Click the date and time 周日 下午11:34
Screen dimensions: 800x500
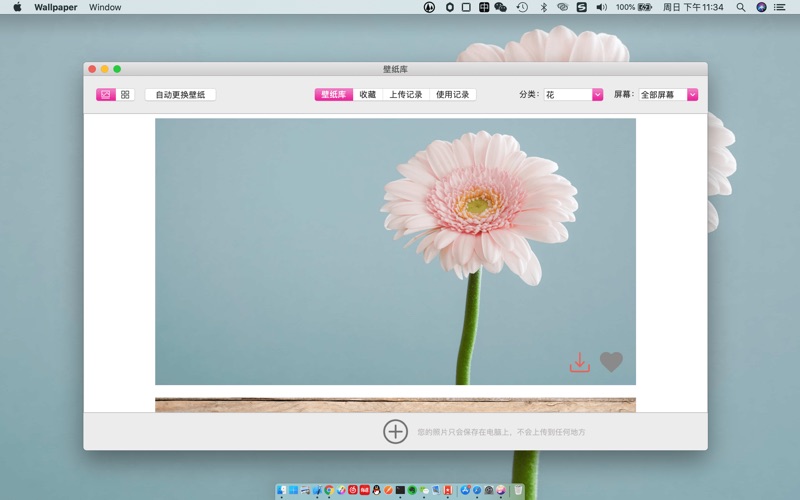(693, 7)
